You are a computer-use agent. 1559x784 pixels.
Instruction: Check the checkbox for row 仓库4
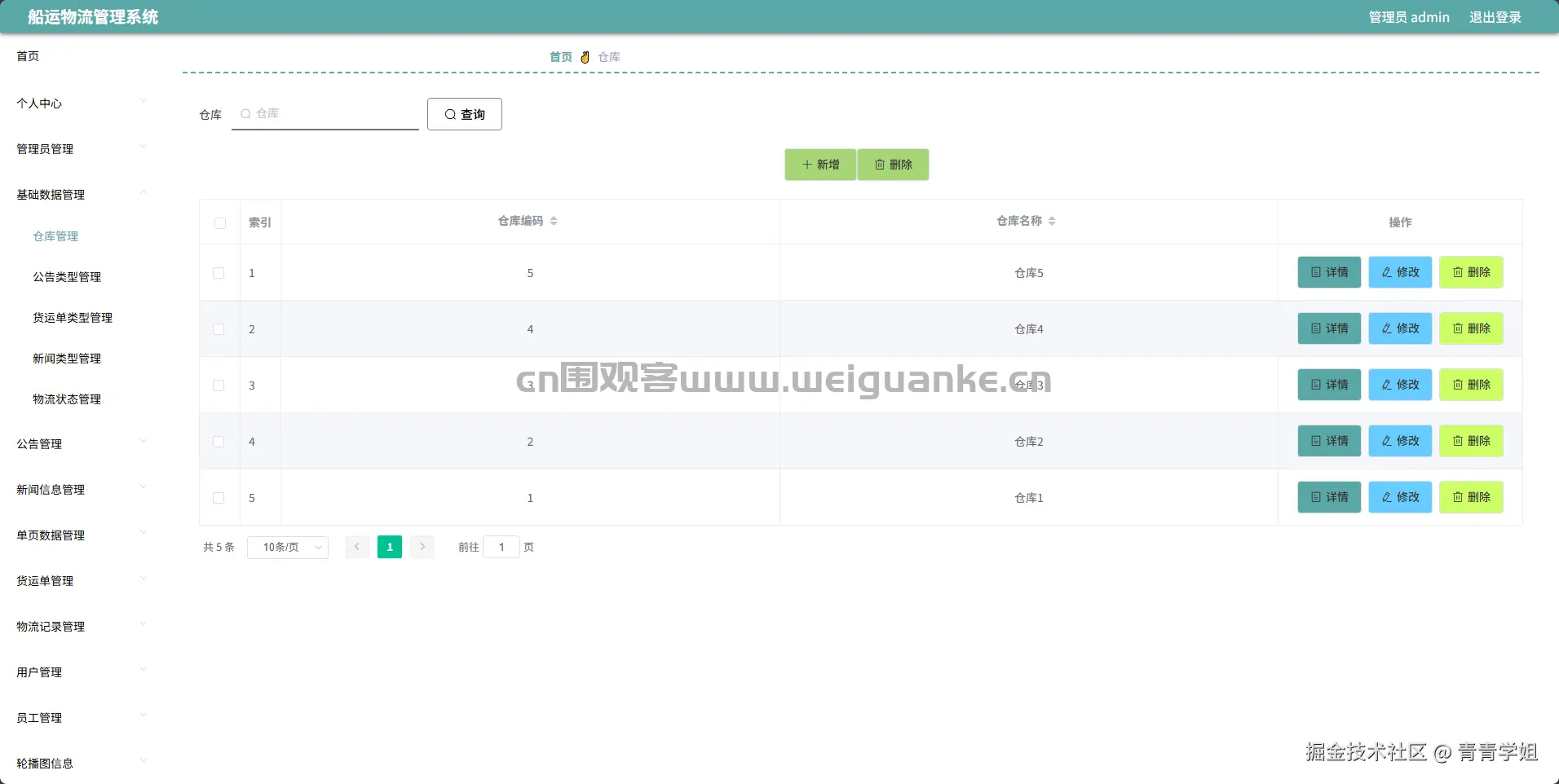point(219,329)
